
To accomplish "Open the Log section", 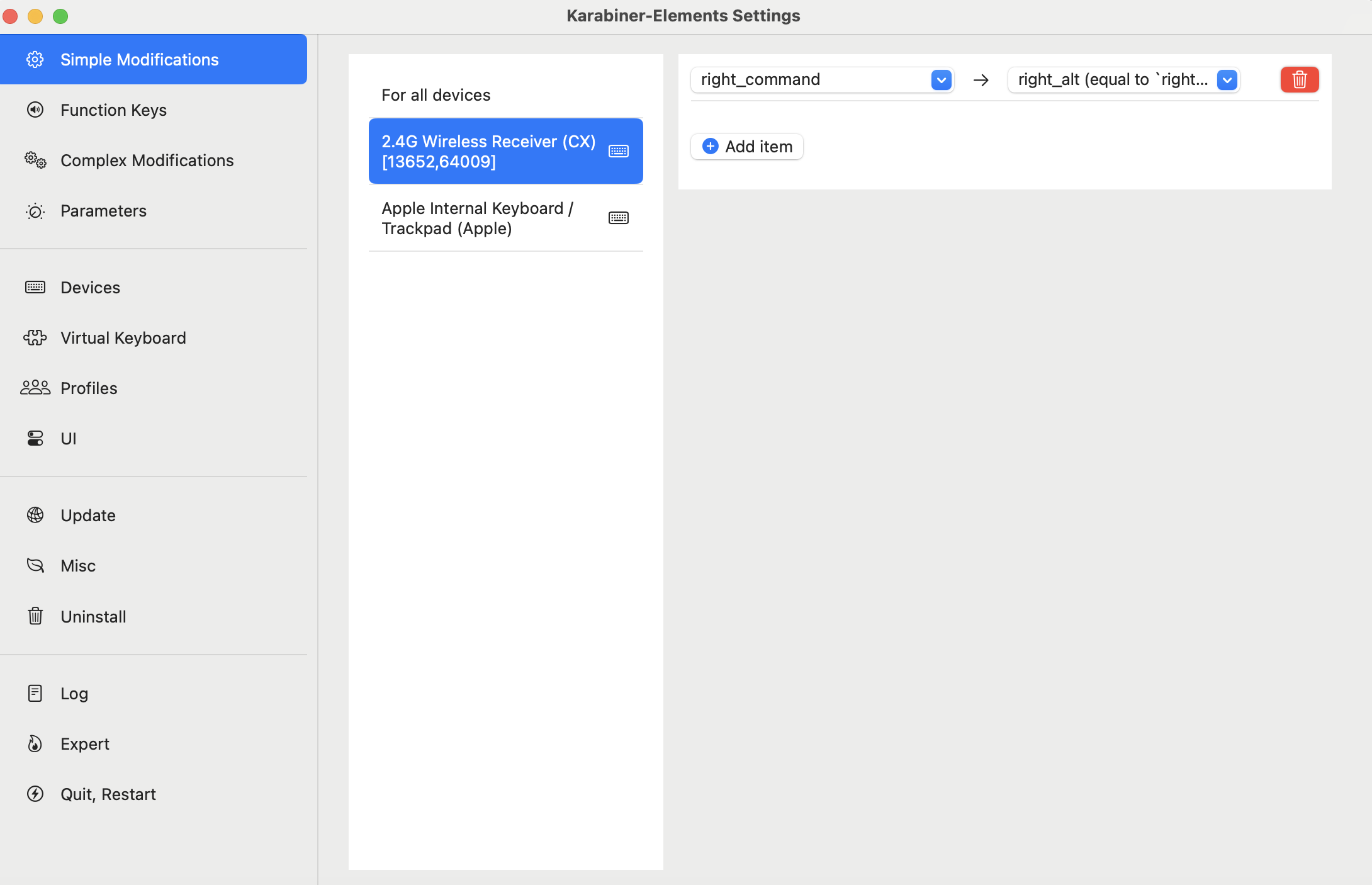I will (74, 694).
